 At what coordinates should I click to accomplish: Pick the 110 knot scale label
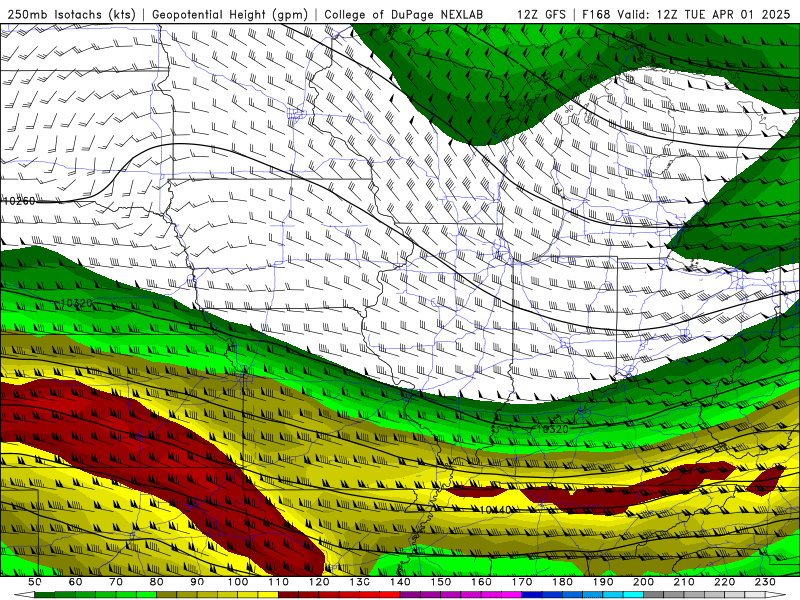[279, 582]
